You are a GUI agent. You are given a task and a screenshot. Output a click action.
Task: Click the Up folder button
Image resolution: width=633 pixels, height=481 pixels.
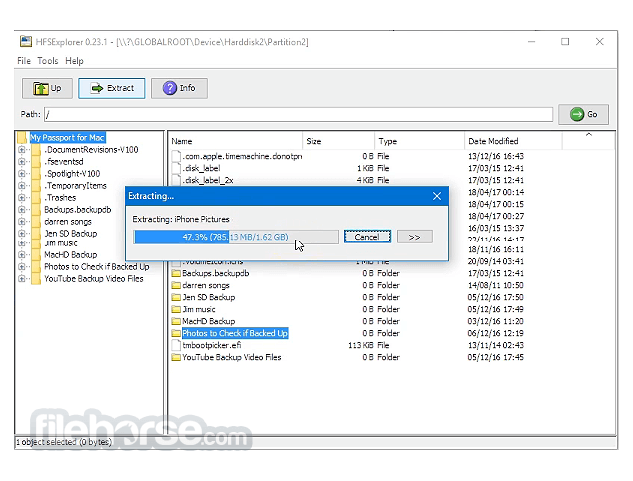pyautogui.click(x=47, y=88)
